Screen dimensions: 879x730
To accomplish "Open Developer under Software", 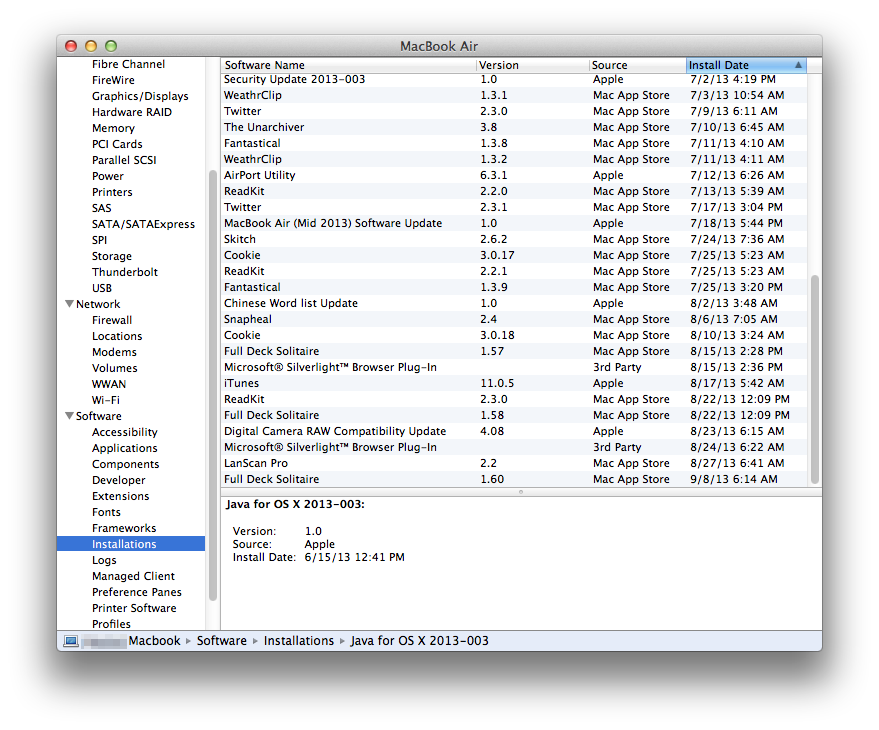I will (118, 480).
